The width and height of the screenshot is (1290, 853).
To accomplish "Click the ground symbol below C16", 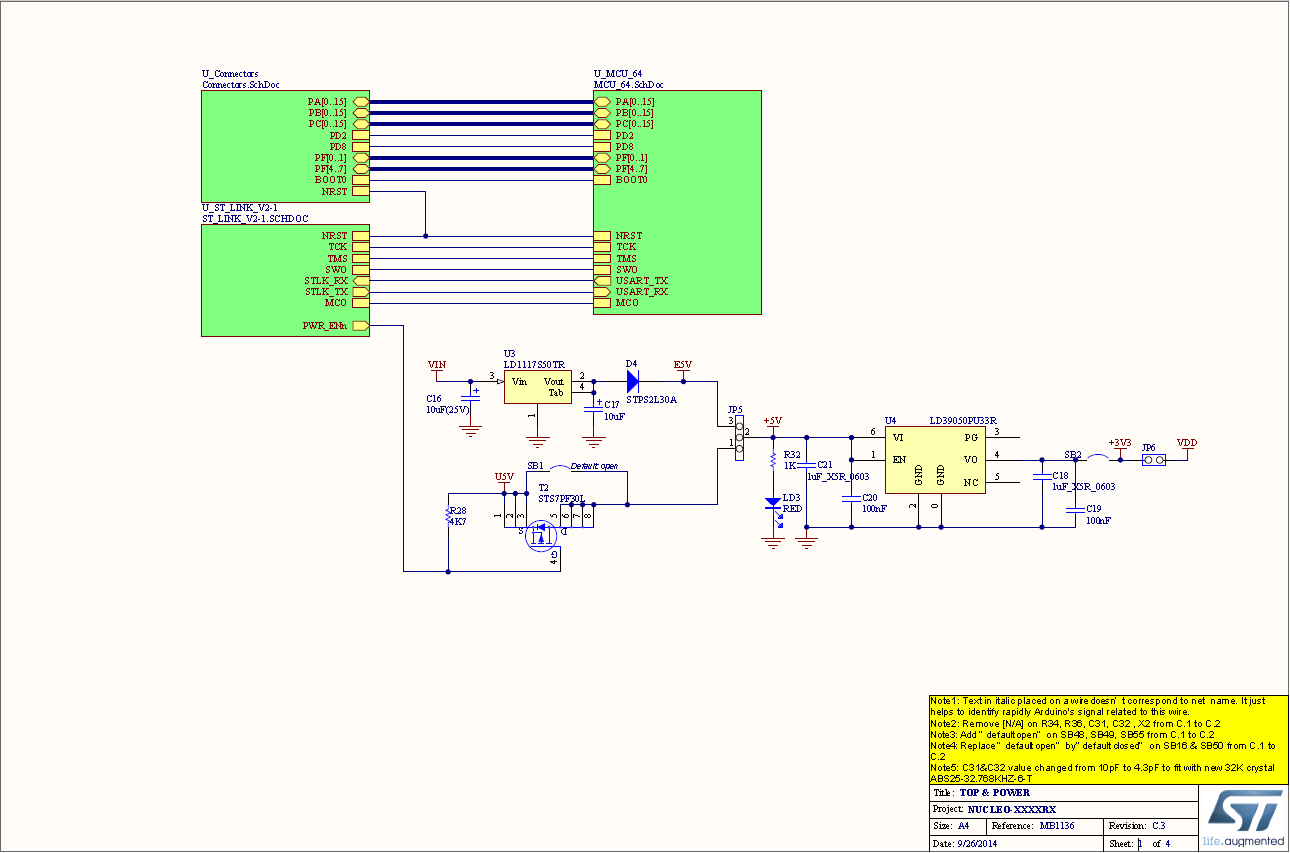I will point(469,432).
